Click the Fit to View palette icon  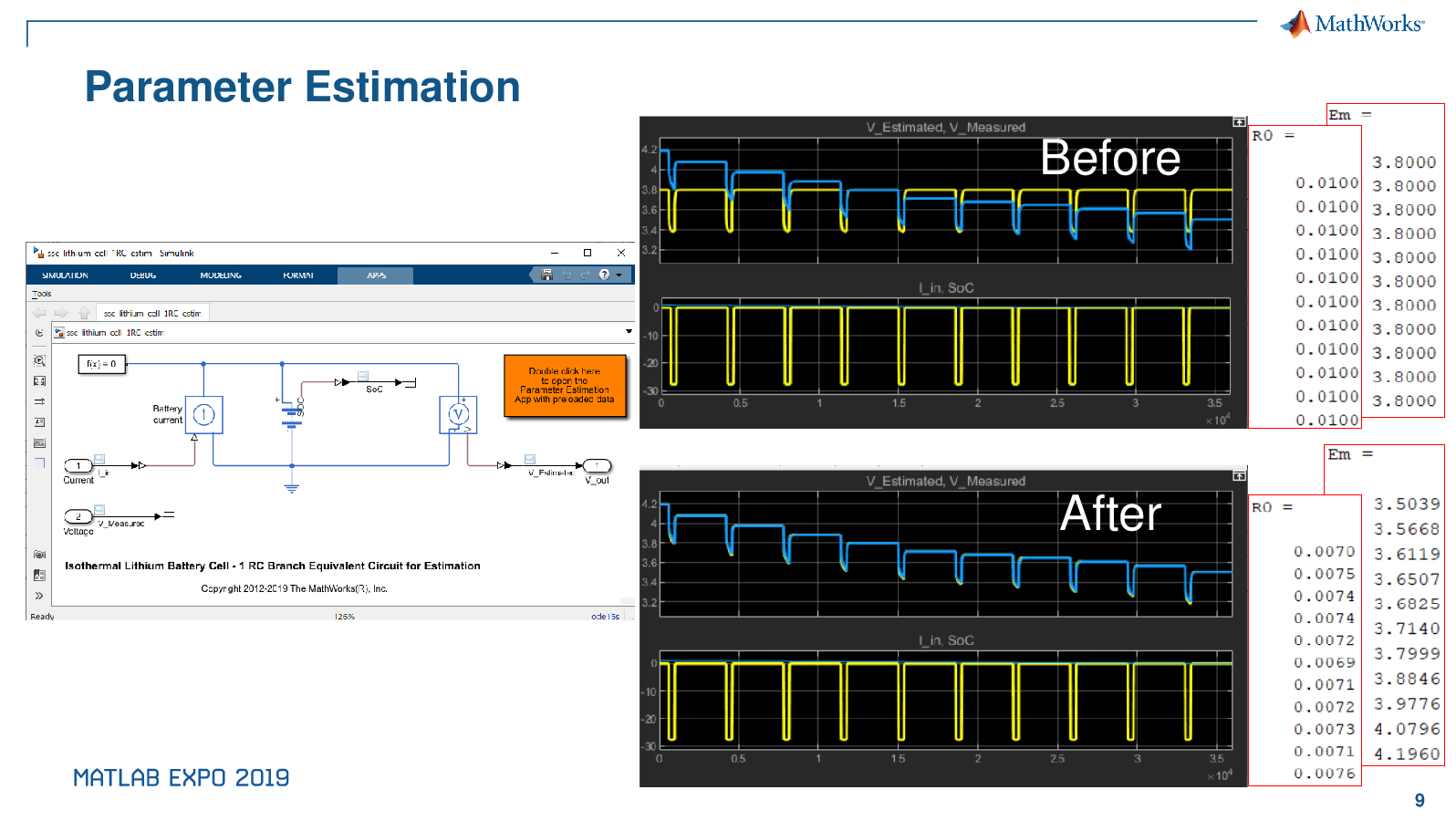point(39,381)
